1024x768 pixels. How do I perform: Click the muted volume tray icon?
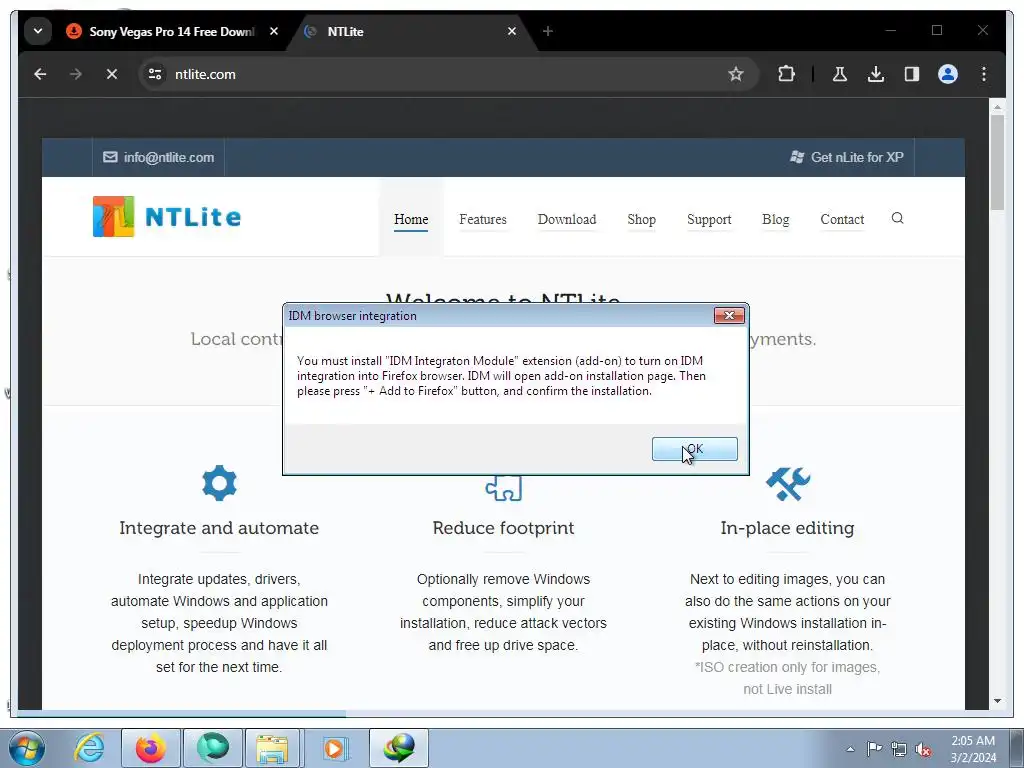pyautogui.click(x=923, y=749)
